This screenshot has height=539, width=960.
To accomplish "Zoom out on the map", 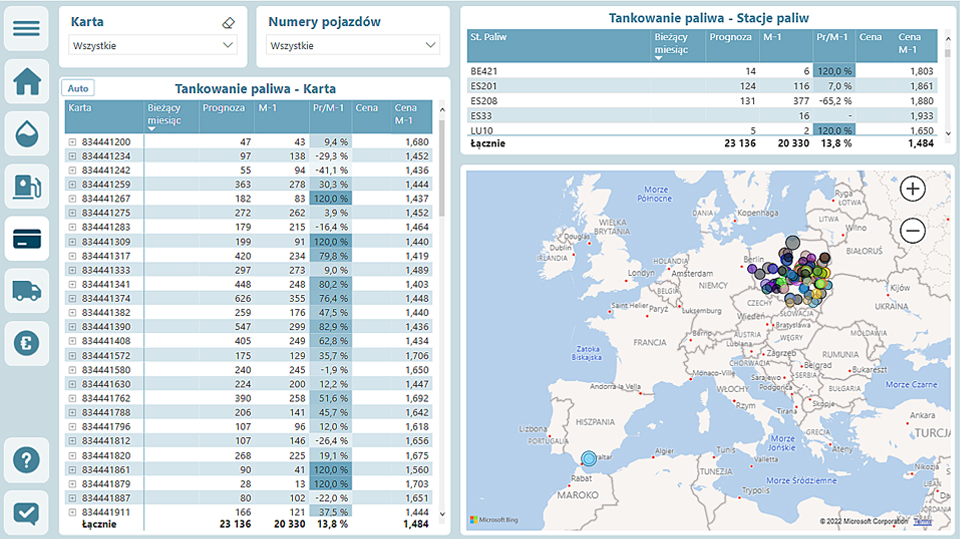I will [912, 231].
